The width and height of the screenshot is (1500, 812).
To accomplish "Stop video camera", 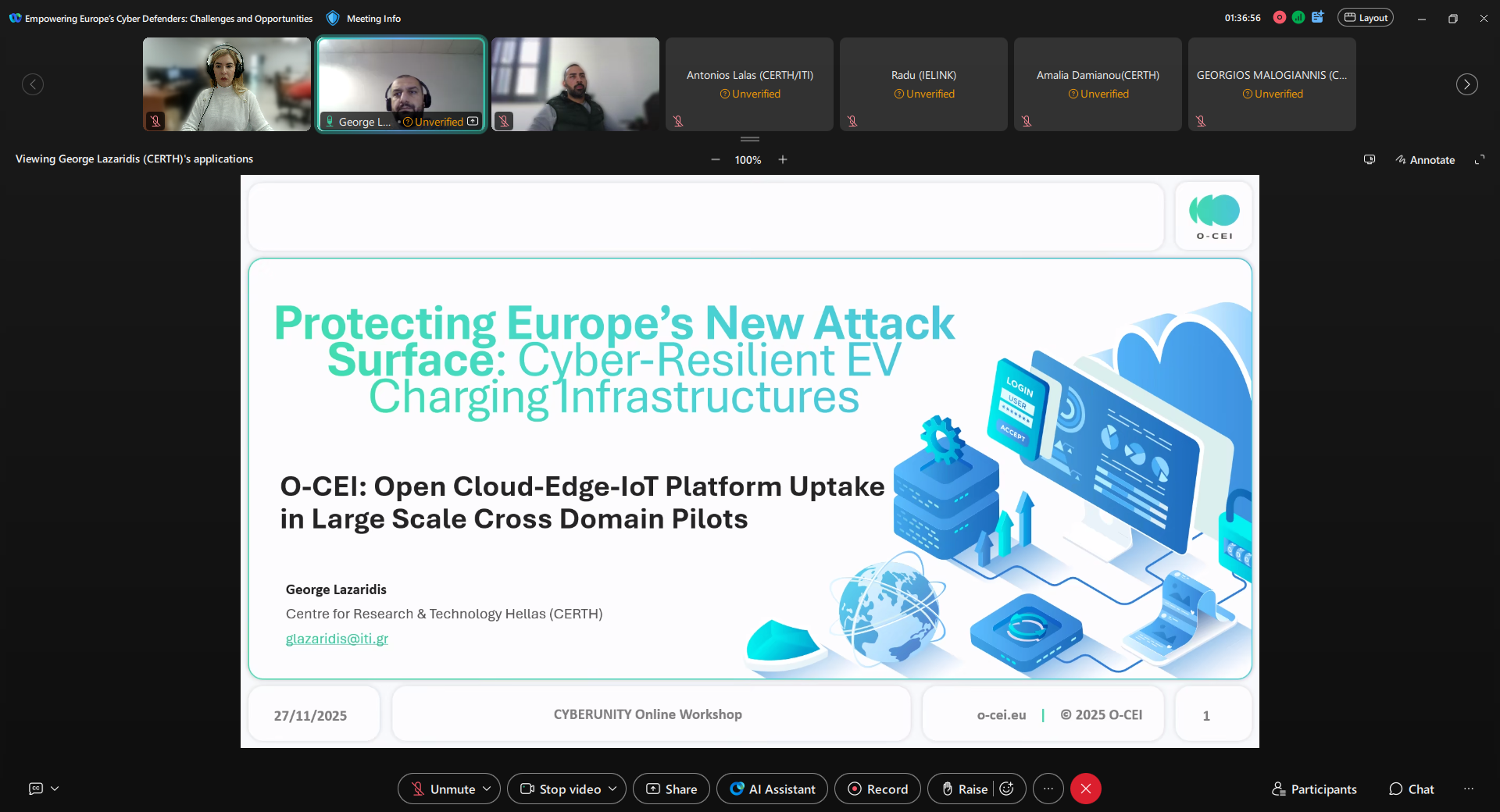I will [560, 789].
